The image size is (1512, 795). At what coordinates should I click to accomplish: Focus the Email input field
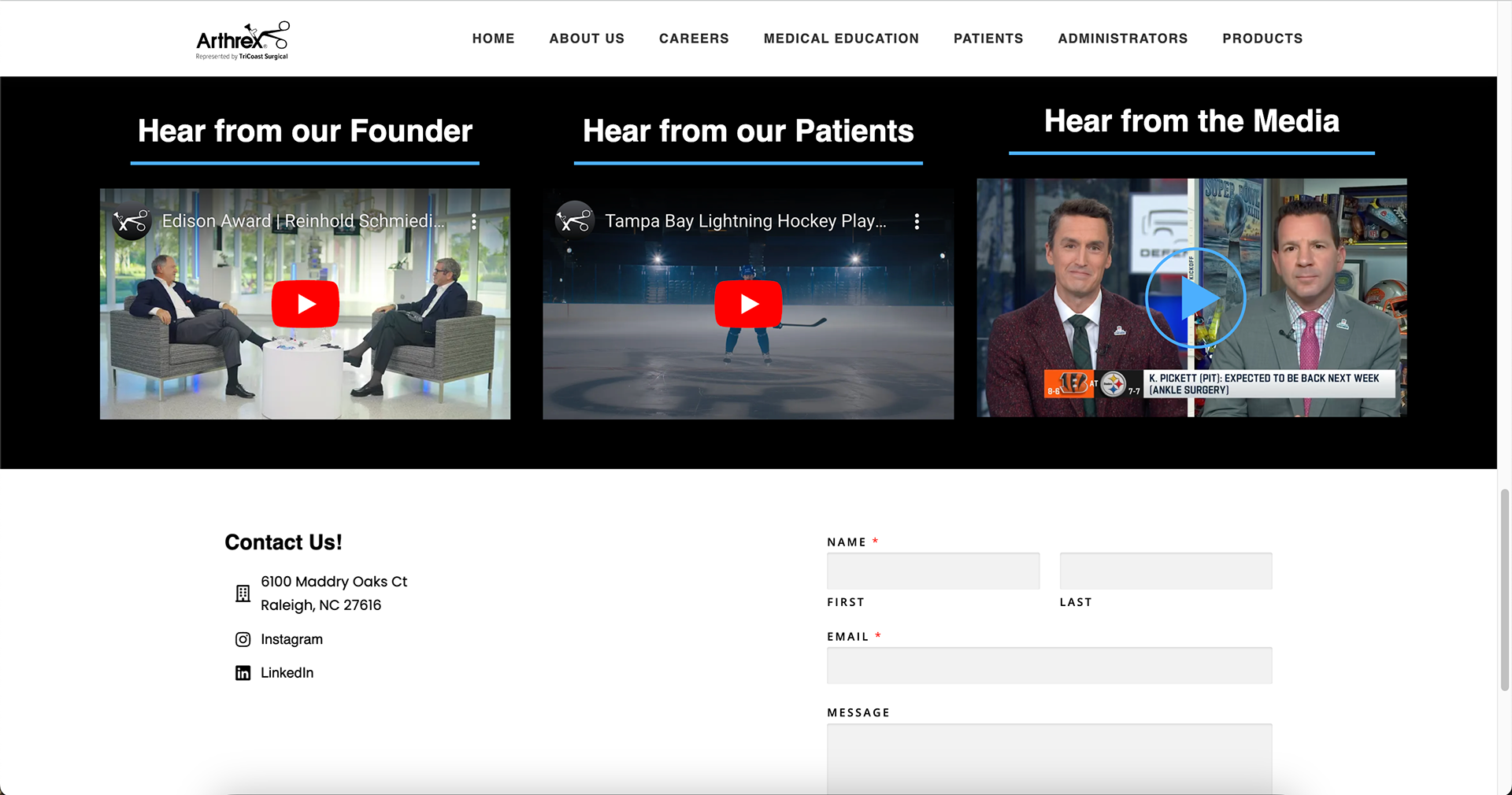point(1049,665)
